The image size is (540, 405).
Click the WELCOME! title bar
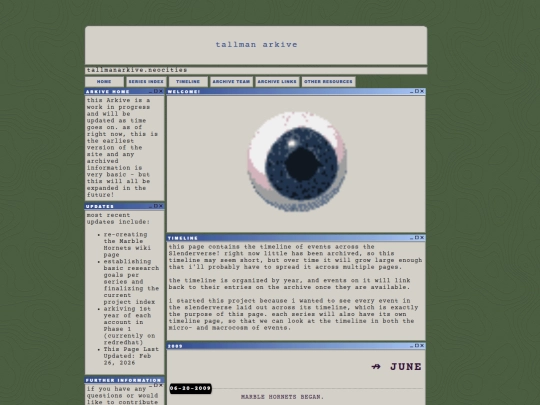pyautogui.click(x=296, y=91)
